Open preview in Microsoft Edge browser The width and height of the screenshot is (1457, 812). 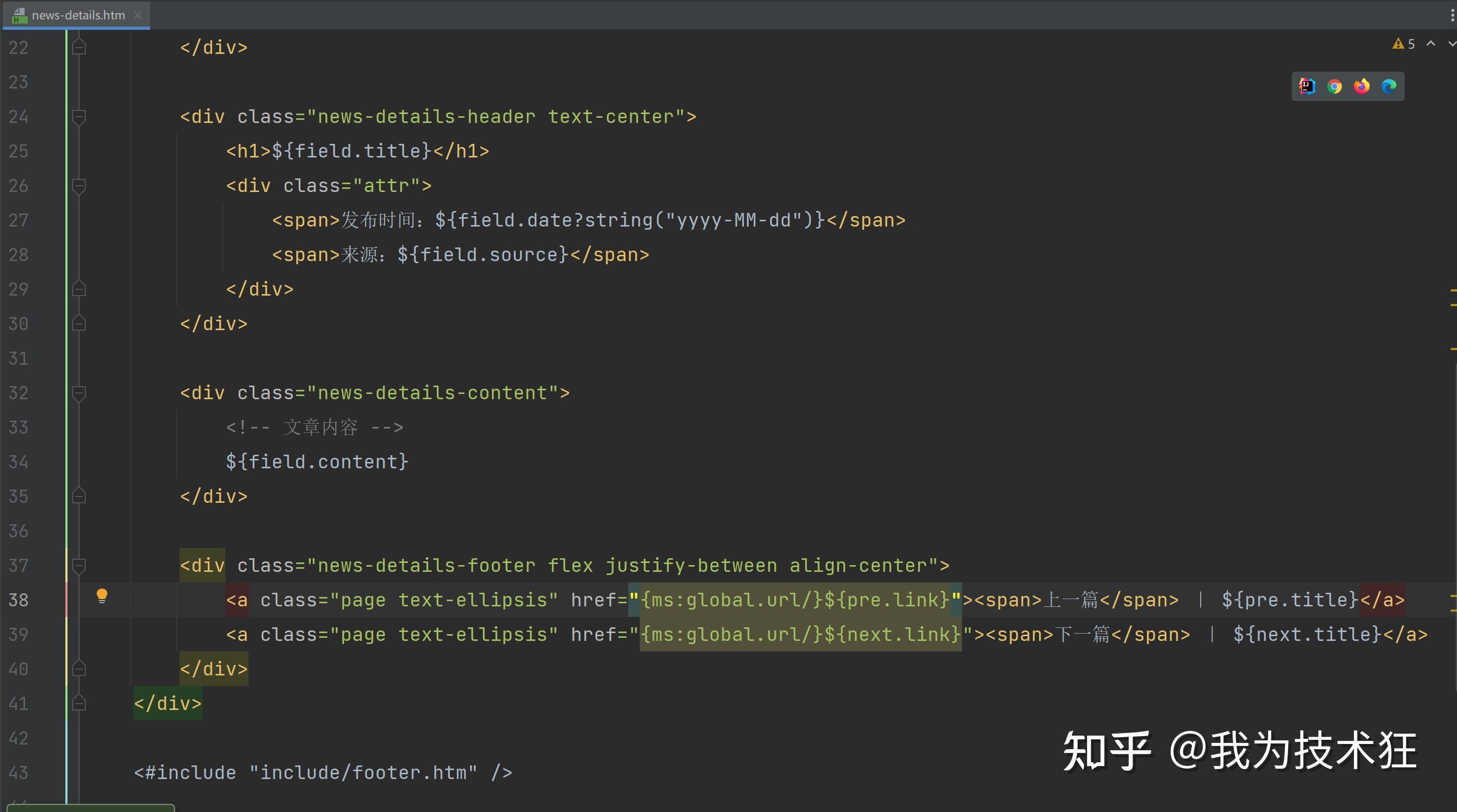pyautogui.click(x=1389, y=86)
